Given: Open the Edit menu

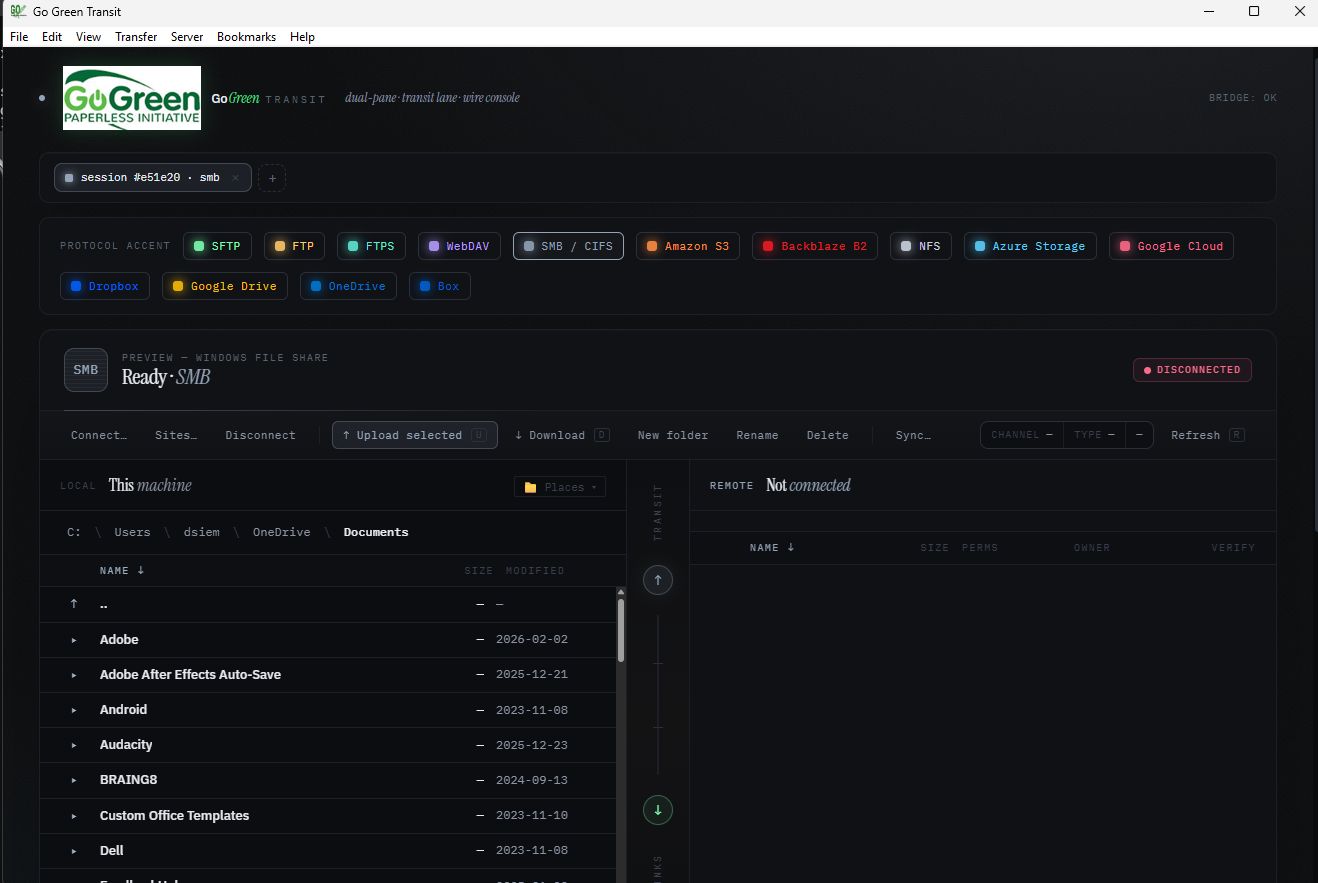Looking at the screenshot, I should coord(52,37).
